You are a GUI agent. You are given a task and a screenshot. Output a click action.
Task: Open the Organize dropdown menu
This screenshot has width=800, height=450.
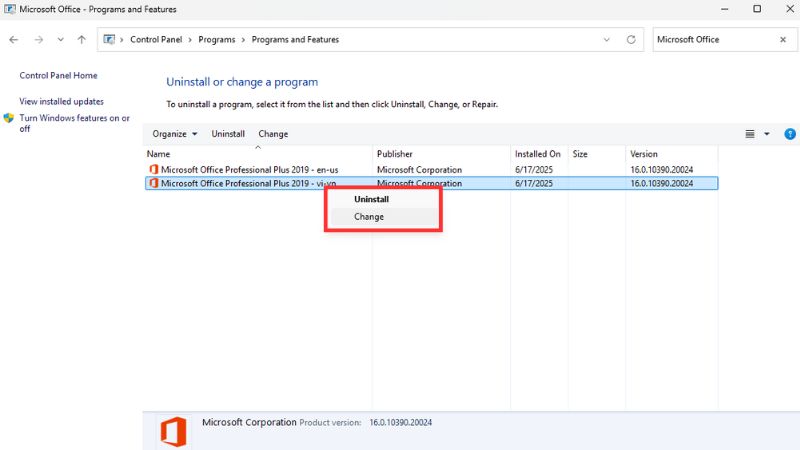(x=175, y=134)
